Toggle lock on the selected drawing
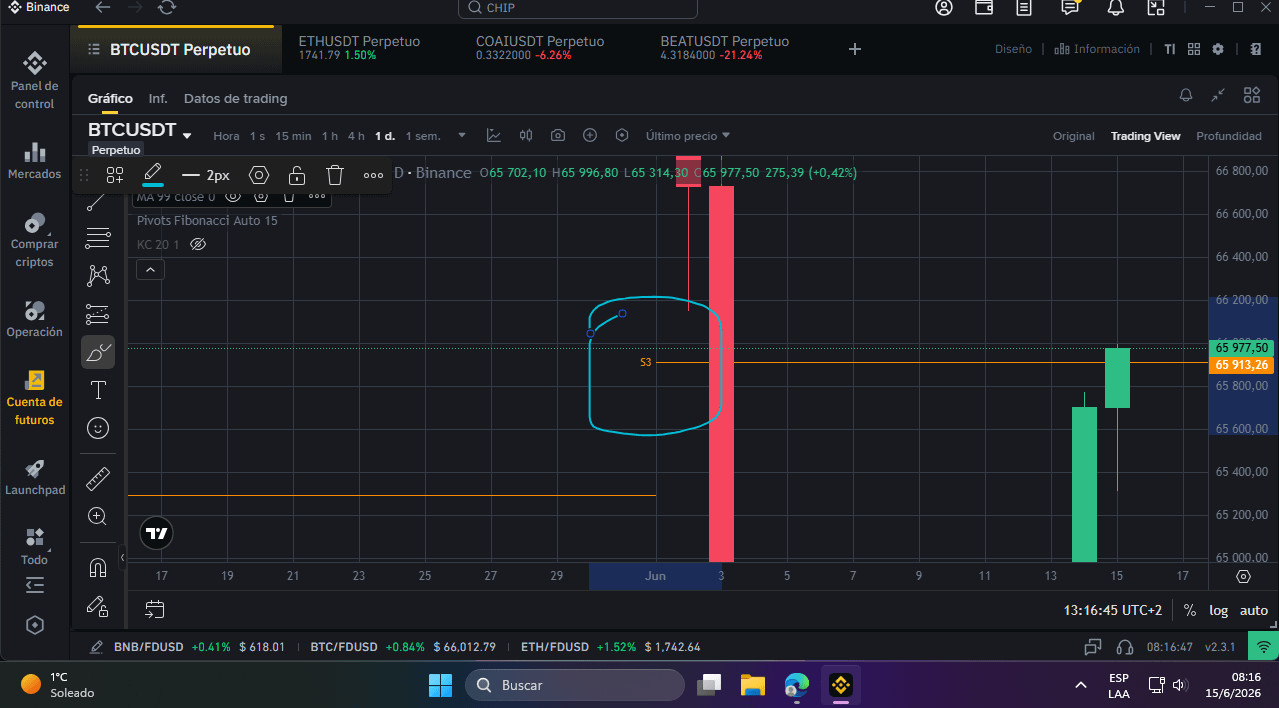This screenshot has width=1279, height=708. [297, 175]
